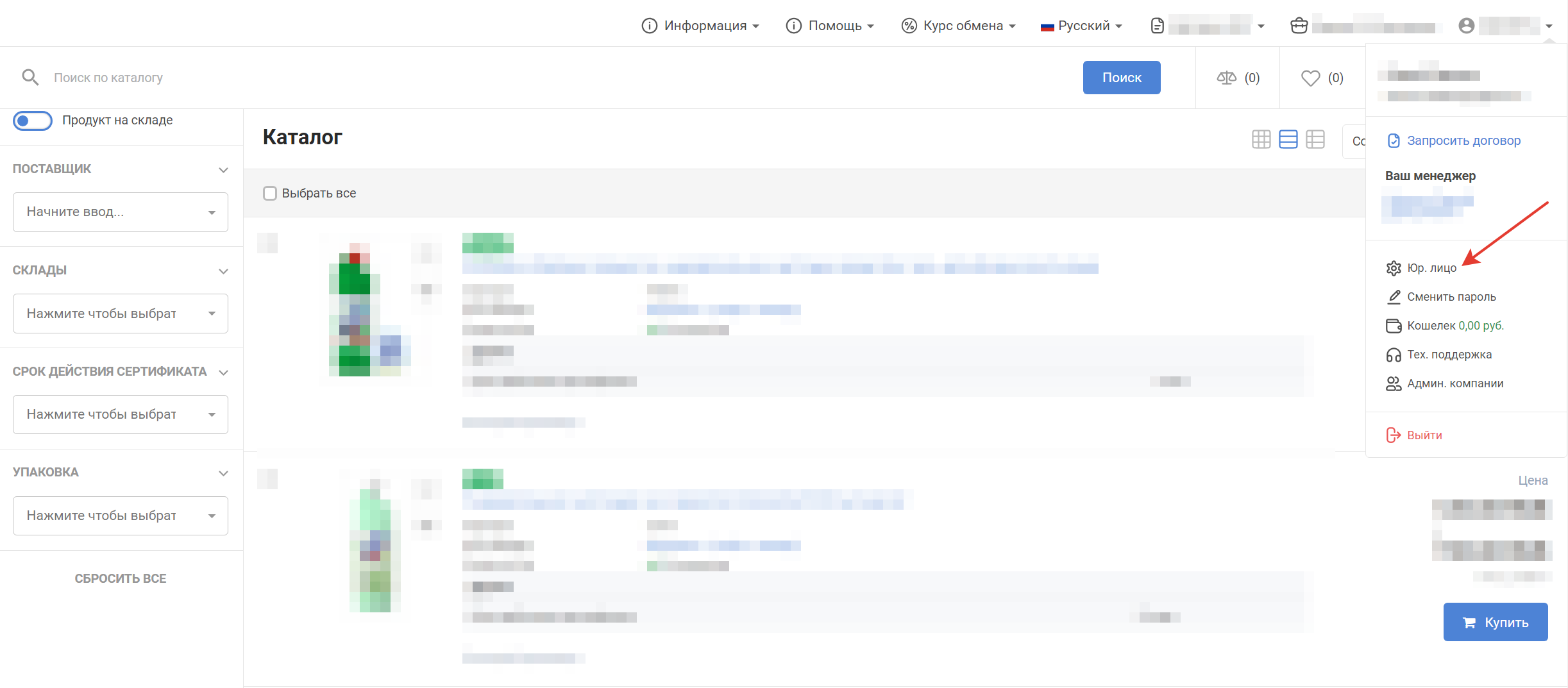The height and width of the screenshot is (688, 1568).
Task: Click the comparison scales icon
Action: click(x=1226, y=78)
